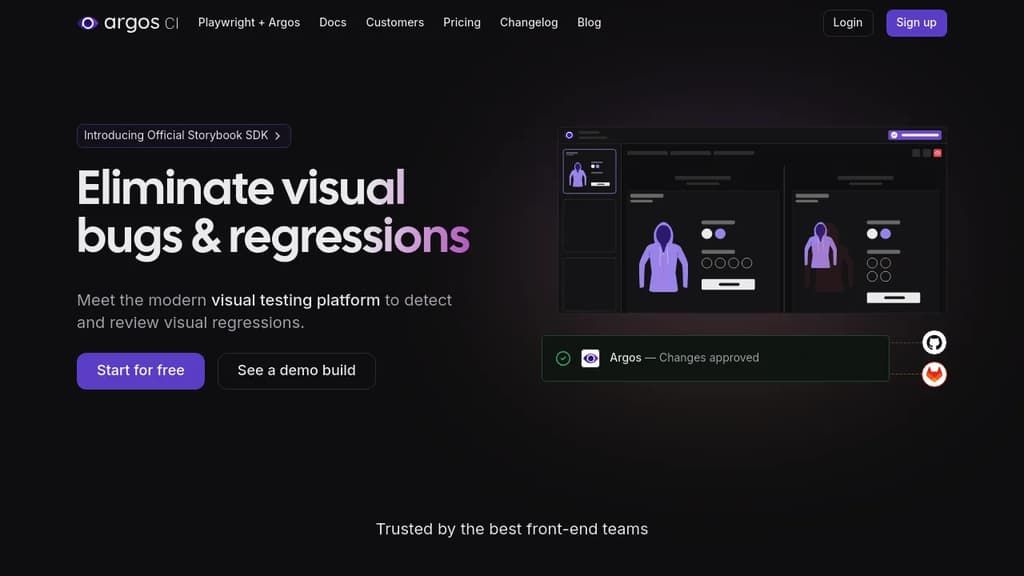
Task: Open the GitLab integration icon
Action: [933, 374]
